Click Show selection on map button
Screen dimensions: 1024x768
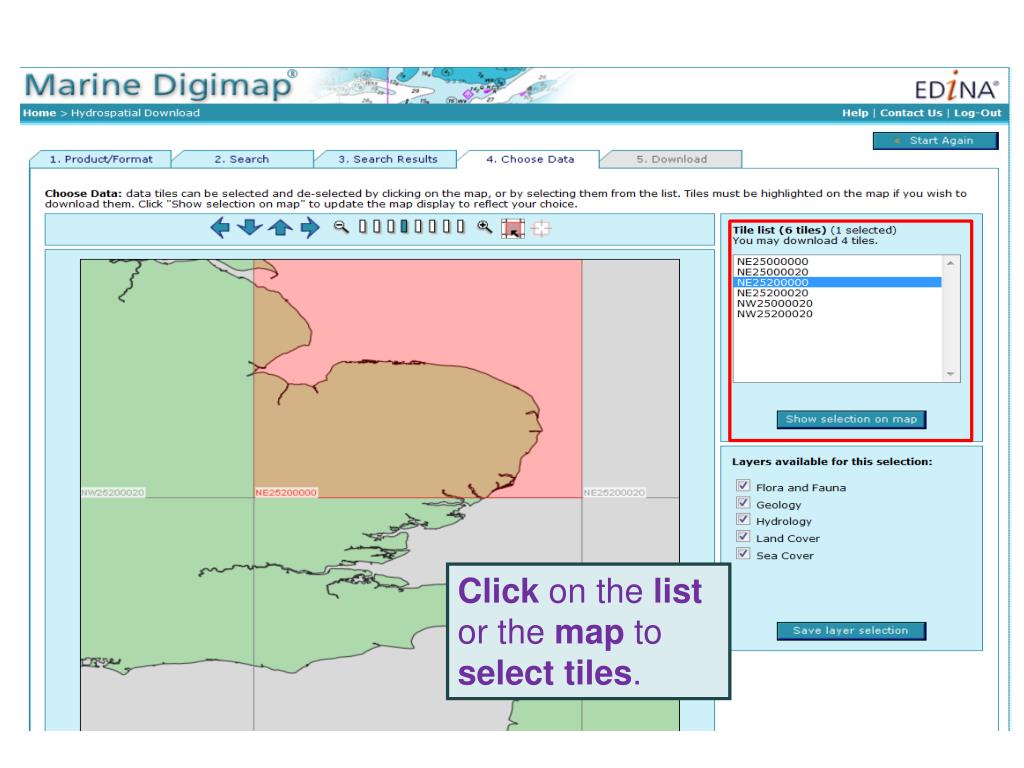[x=851, y=419]
